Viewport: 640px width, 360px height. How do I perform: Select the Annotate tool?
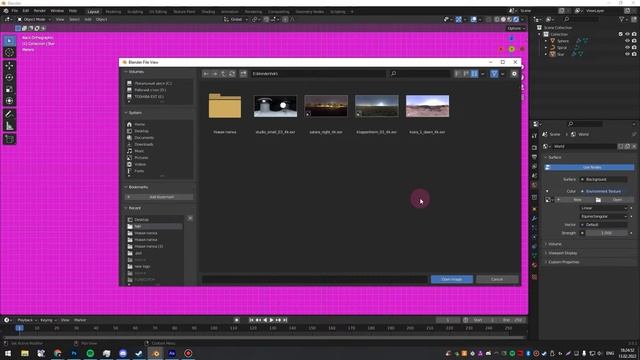9,114
